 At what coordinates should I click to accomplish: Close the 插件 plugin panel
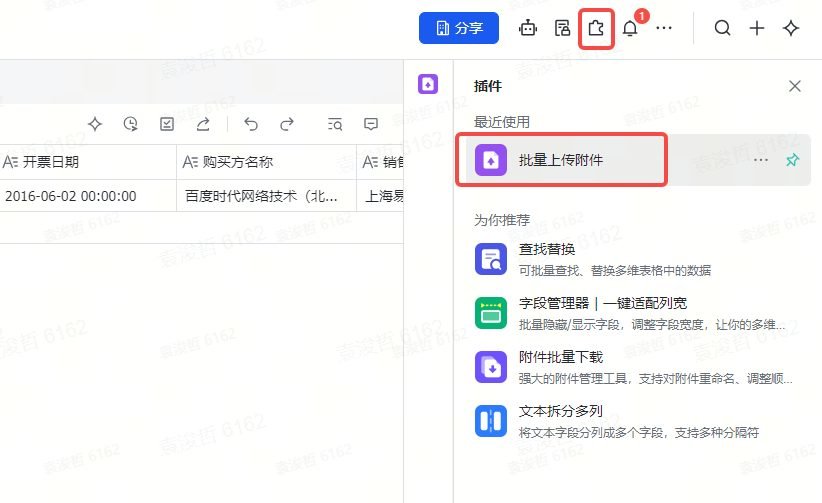[x=795, y=86]
